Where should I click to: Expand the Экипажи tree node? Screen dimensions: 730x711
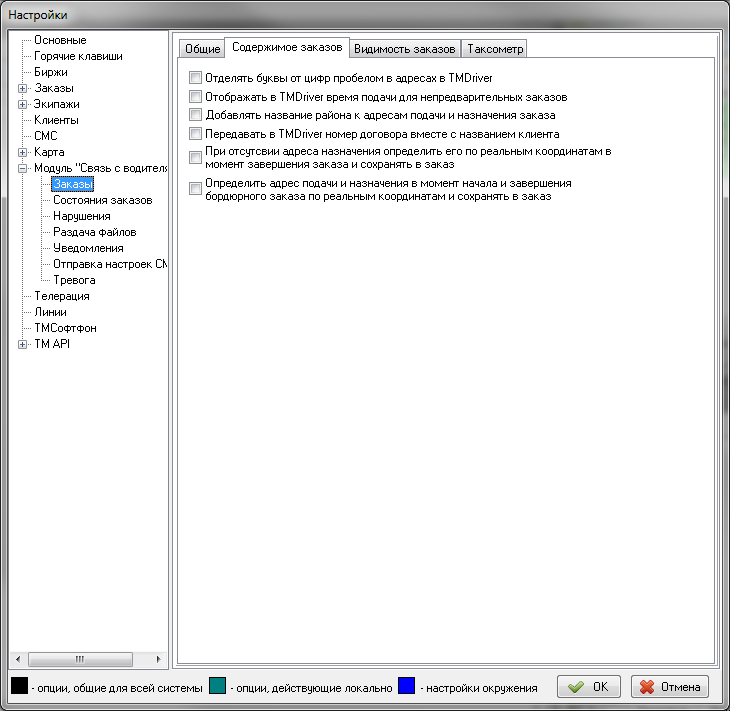[x=22, y=104]
